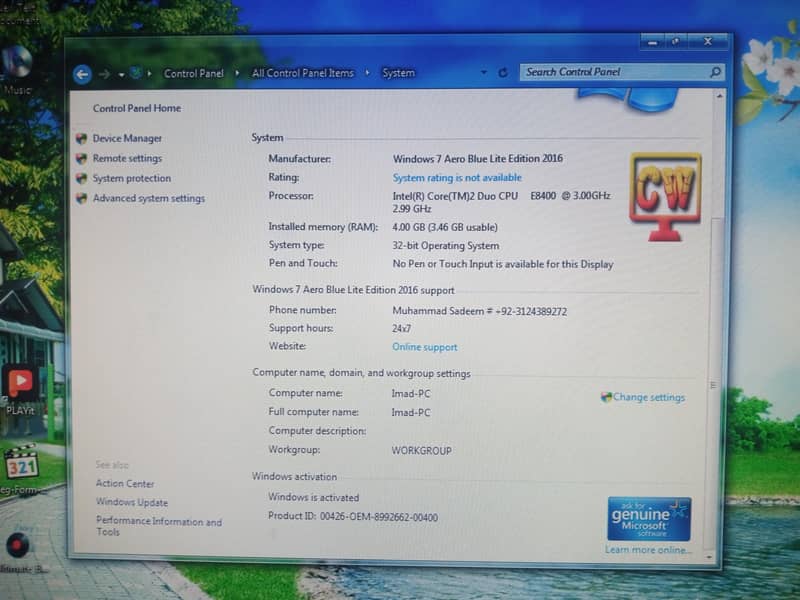This screenshot has width=800, height=600.
Task: Open the PLAYit desktop shortcut
Action: click(x=20, y=385)
